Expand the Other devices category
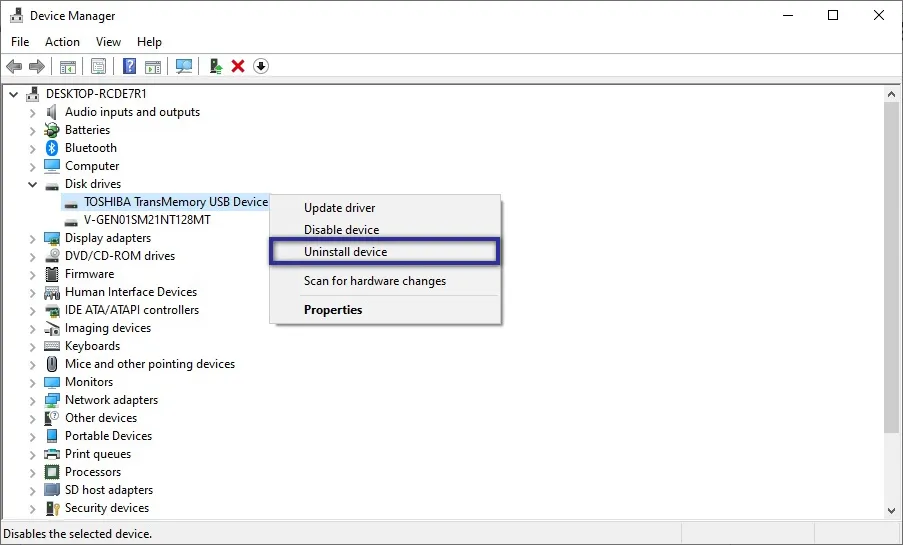 33,418
